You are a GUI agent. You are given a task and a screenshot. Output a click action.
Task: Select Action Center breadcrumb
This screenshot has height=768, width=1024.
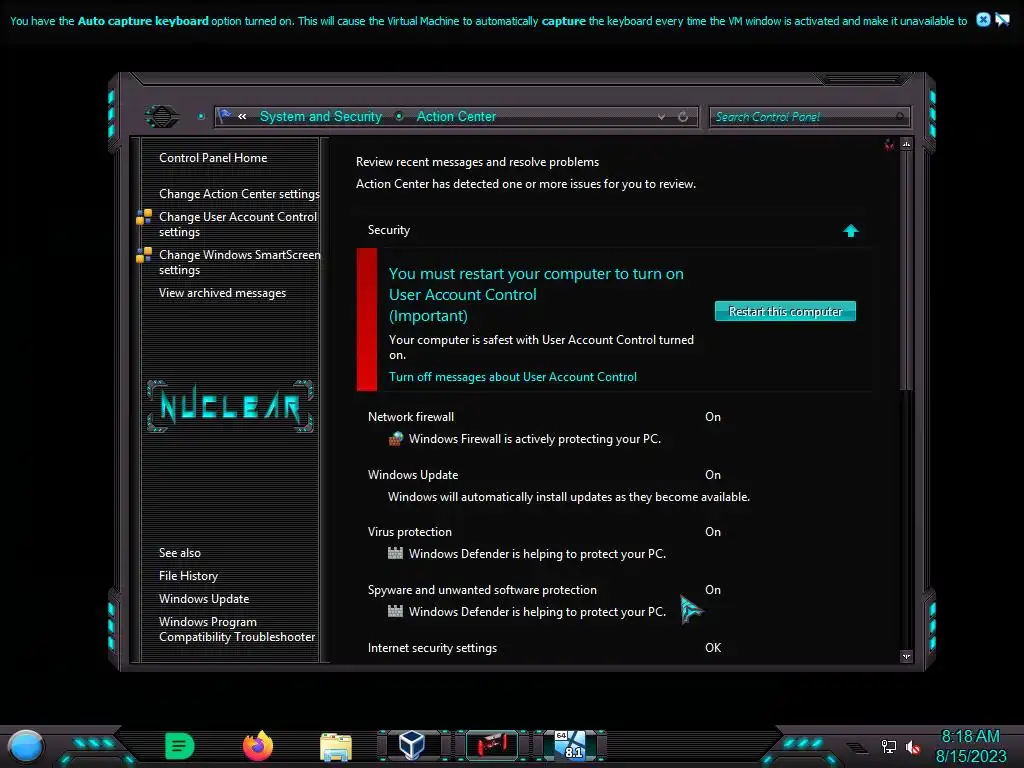[x=456, y=116]
